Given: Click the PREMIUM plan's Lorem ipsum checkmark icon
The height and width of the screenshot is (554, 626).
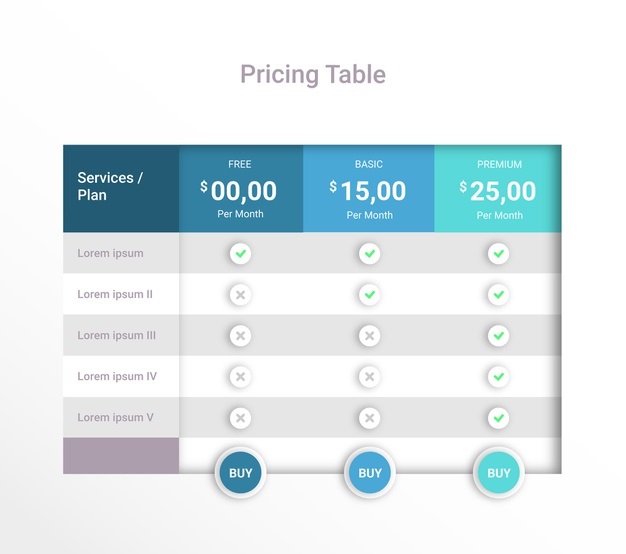Looking at the screenshot, I should click(498, 253).
